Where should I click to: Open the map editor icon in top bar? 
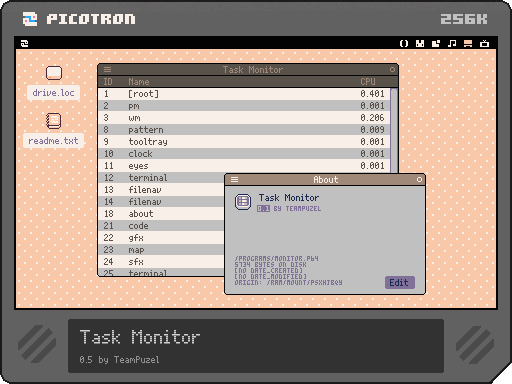coord(436,43)
